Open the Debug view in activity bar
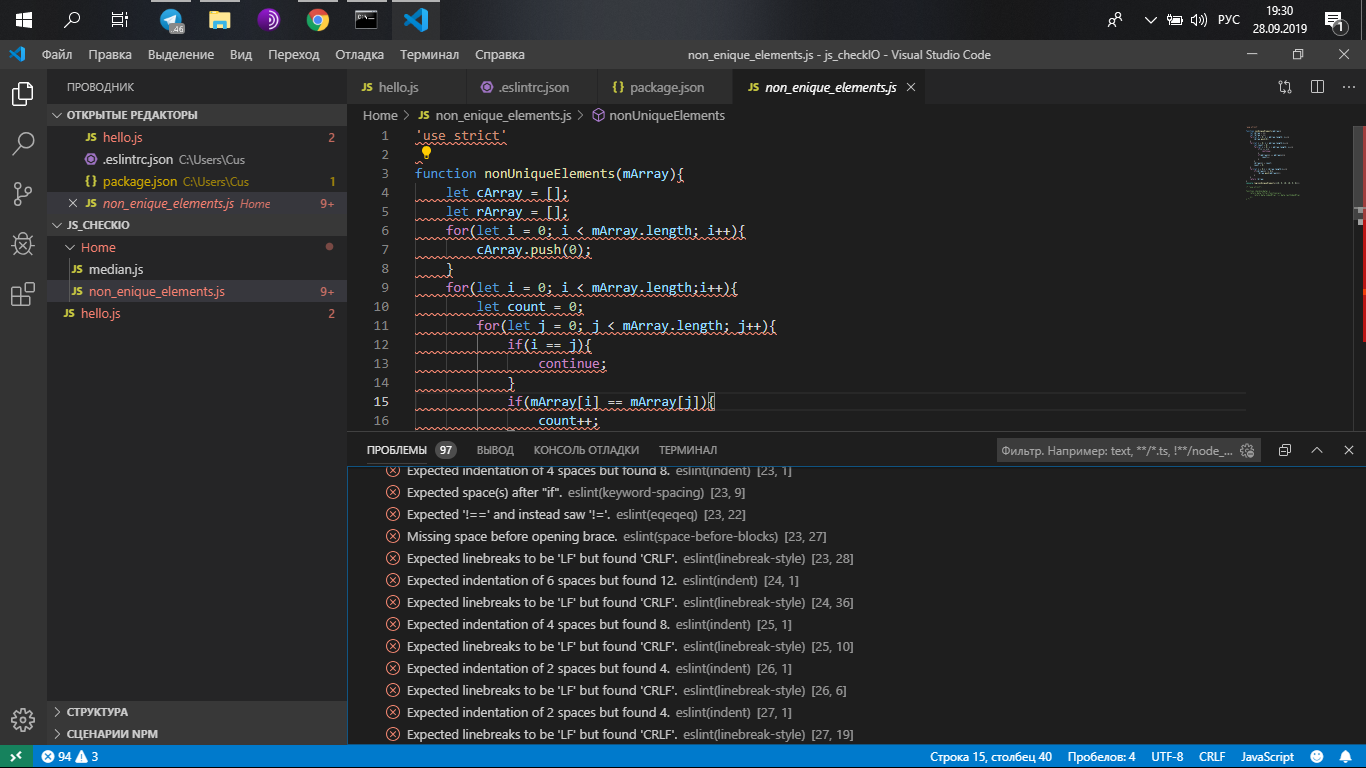 pos(23,244)
